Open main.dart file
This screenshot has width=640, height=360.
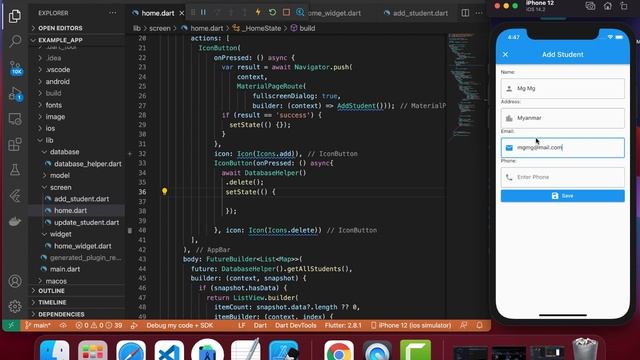pos(65,269)
